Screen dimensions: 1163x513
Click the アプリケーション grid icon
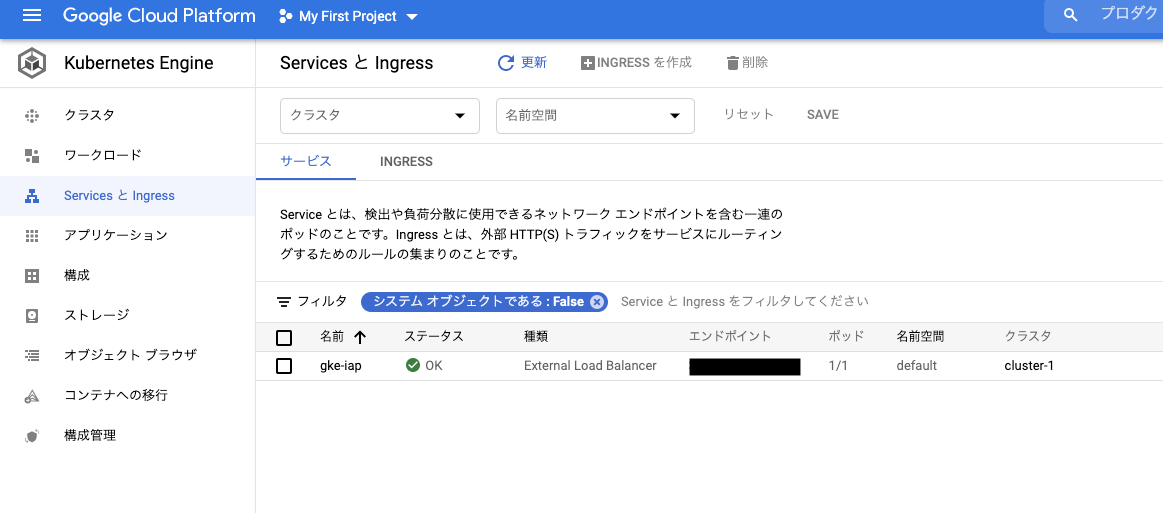[x=31, y=236]
